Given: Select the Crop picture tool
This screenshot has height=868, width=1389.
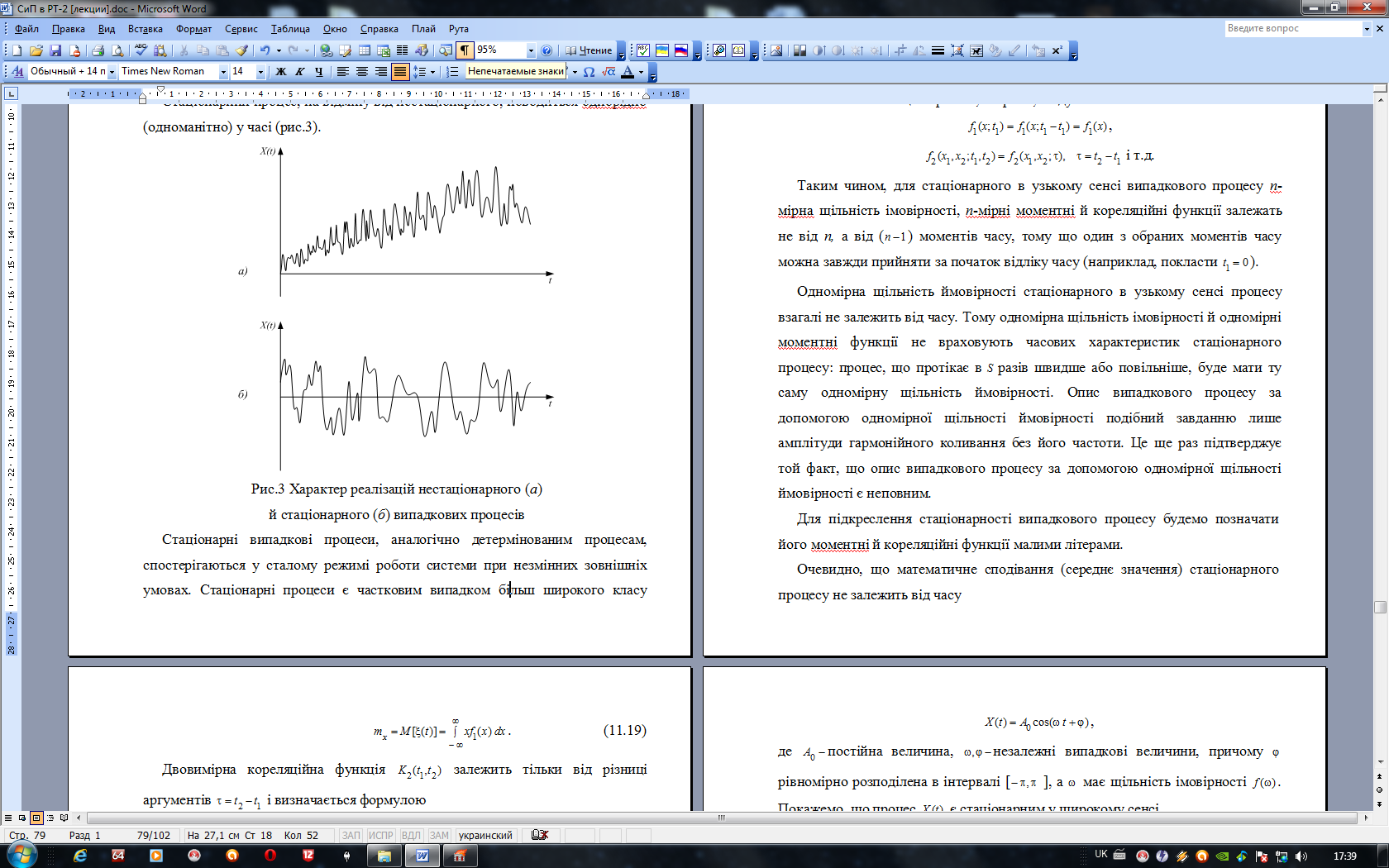Looking at the screenshot, I should pos(899,50).
